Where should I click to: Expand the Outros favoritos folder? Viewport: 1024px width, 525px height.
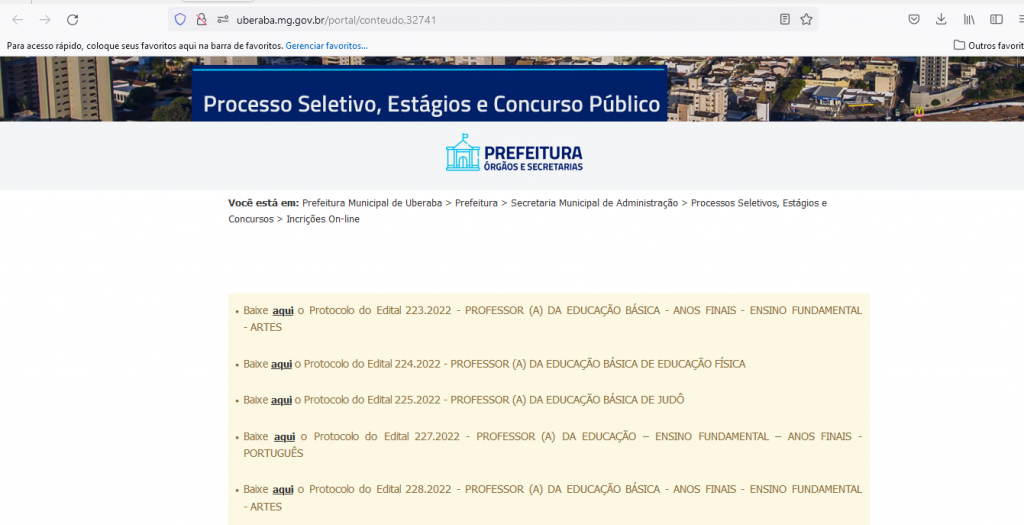[988, 45]
